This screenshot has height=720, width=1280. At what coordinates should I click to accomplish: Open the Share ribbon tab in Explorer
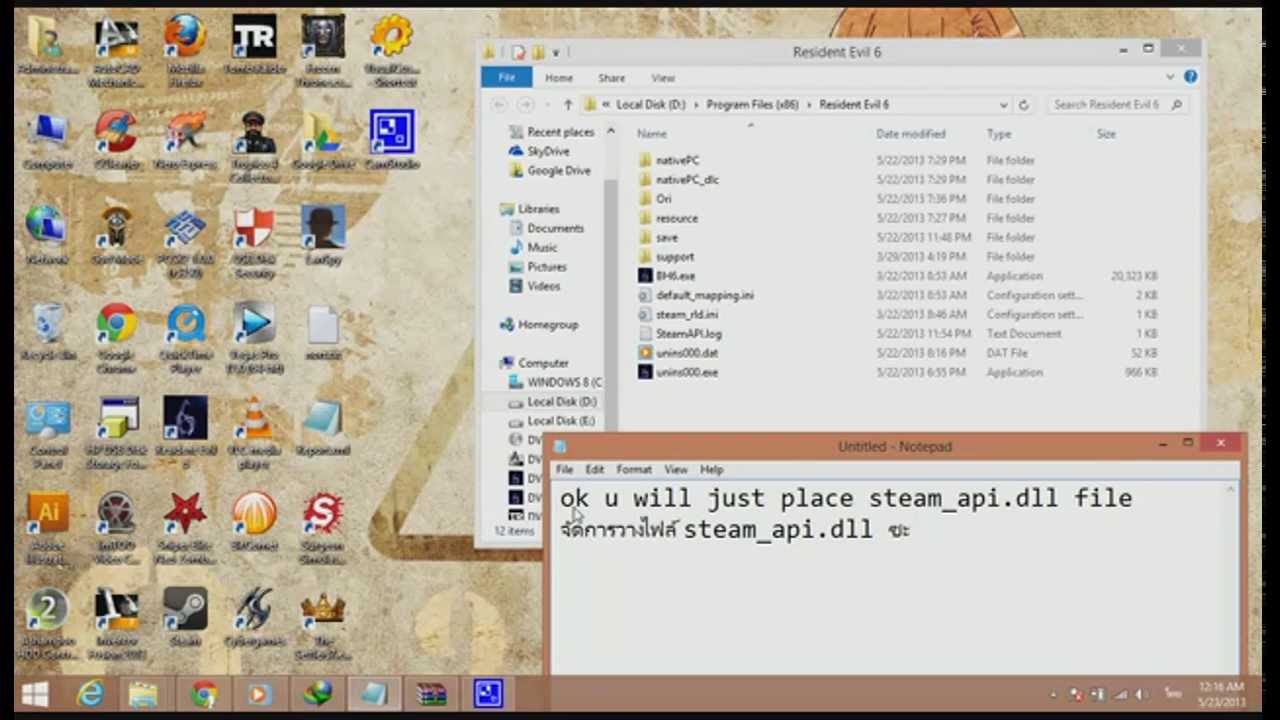[611, 77]
